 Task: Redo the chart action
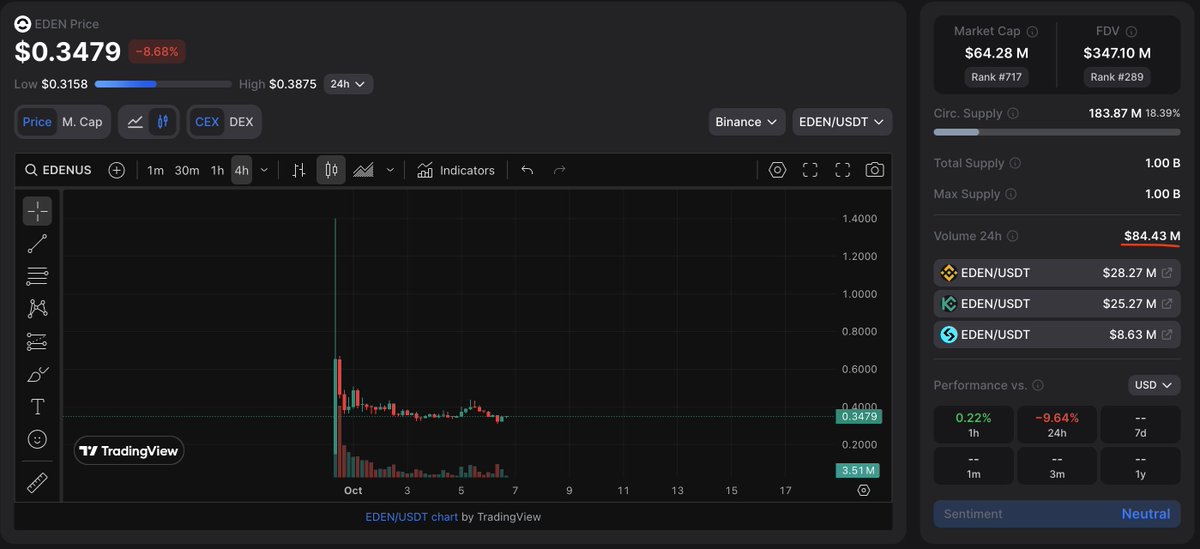560,170
